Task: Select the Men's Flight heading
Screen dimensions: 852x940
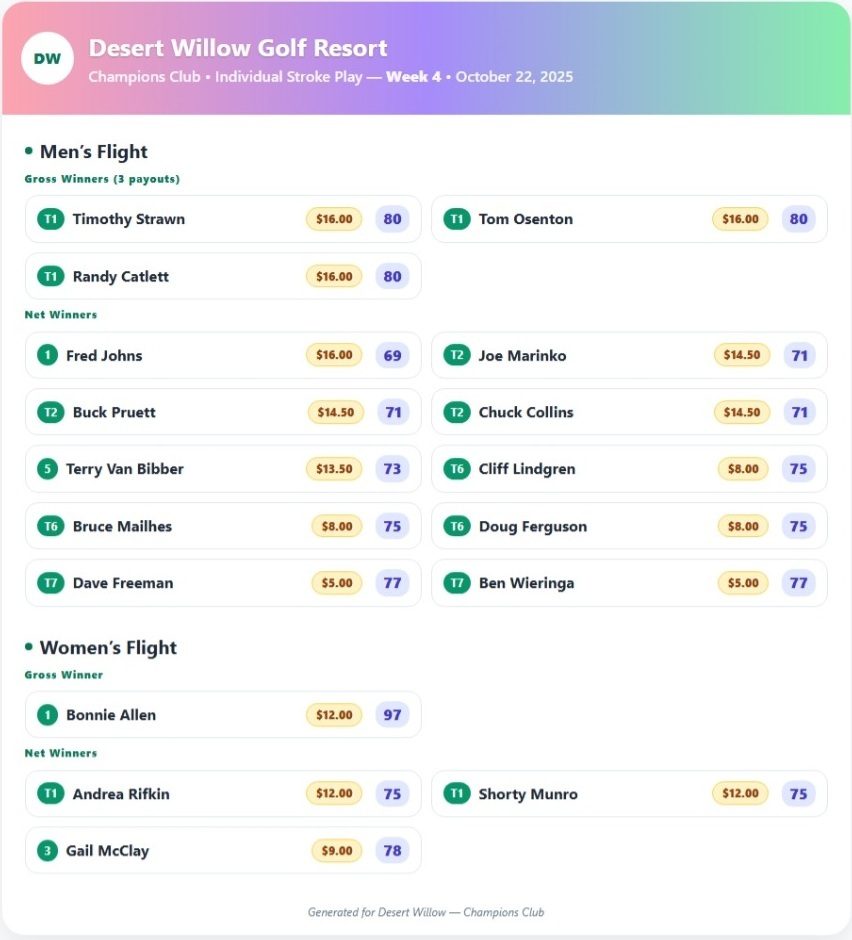Action: tap(93, 152)
